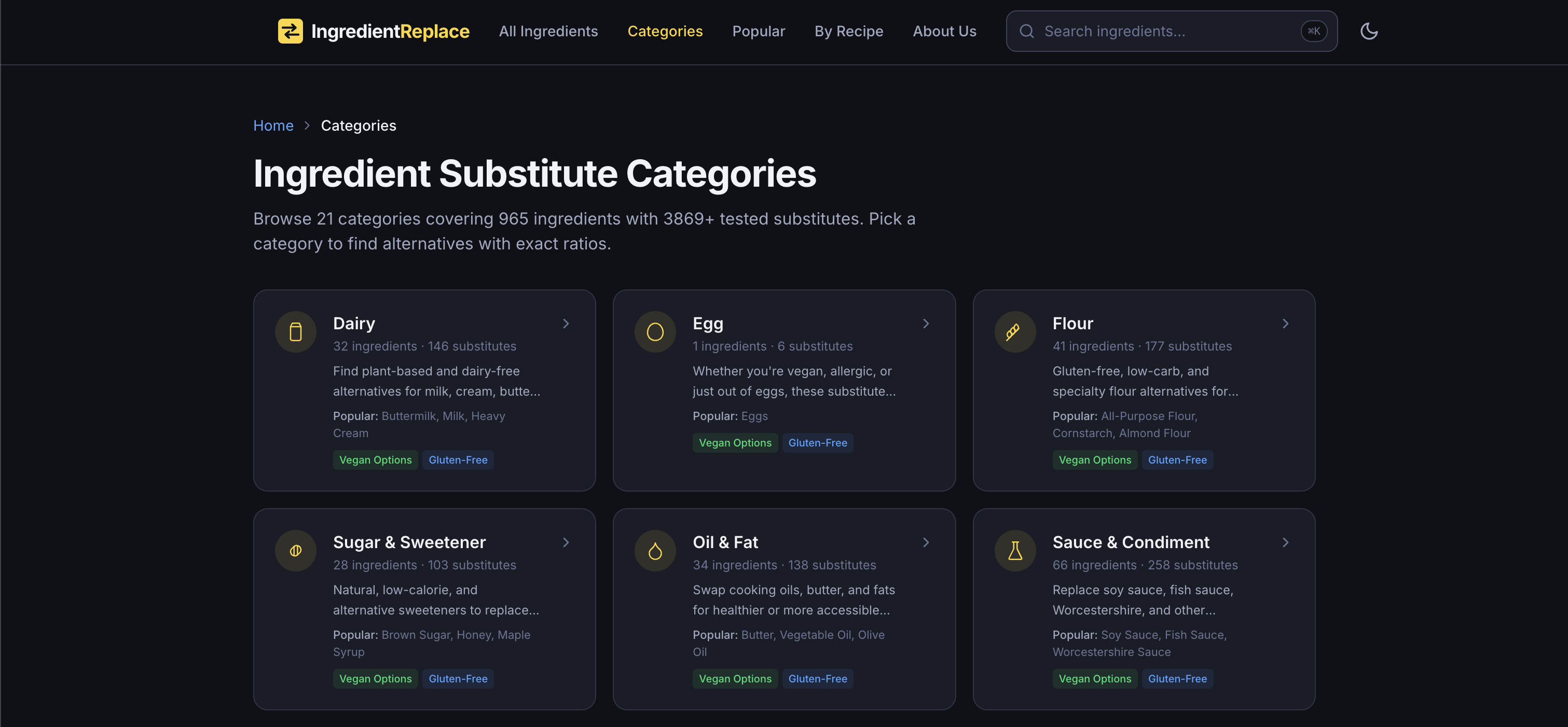The height and width of the screenshot is (727, 1568).
Task: Open the By Recipe nav item
Action: pyautogui.click(x=848, y=31)
